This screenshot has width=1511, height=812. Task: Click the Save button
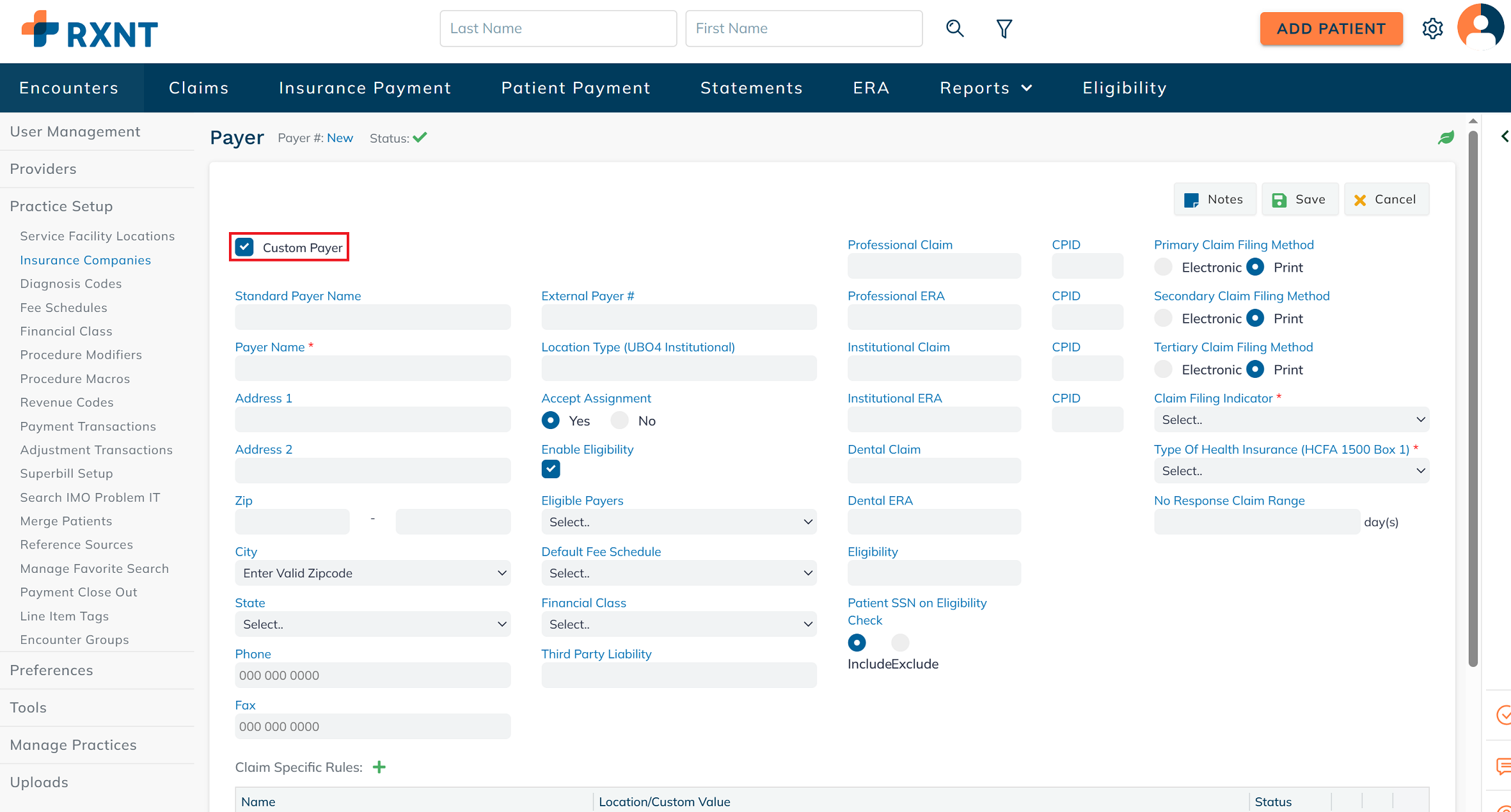pyautogui.click(x=1299, y=199)
